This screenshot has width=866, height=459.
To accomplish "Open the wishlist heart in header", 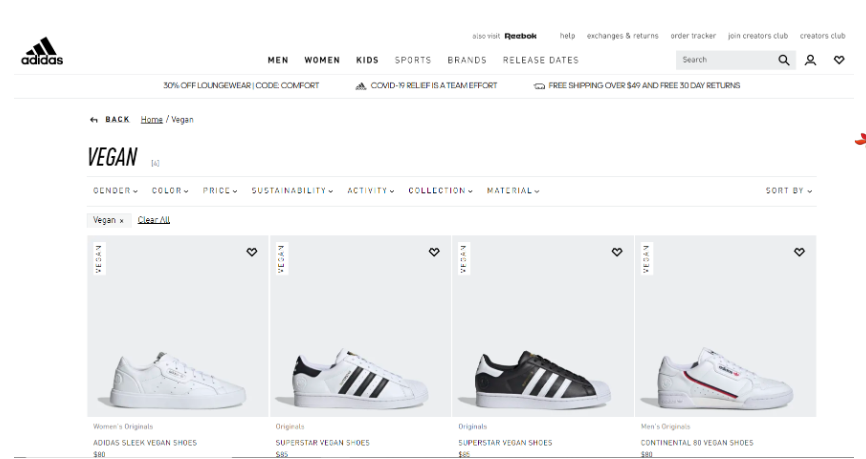I will pyautogui.click(x=838, y=60).
